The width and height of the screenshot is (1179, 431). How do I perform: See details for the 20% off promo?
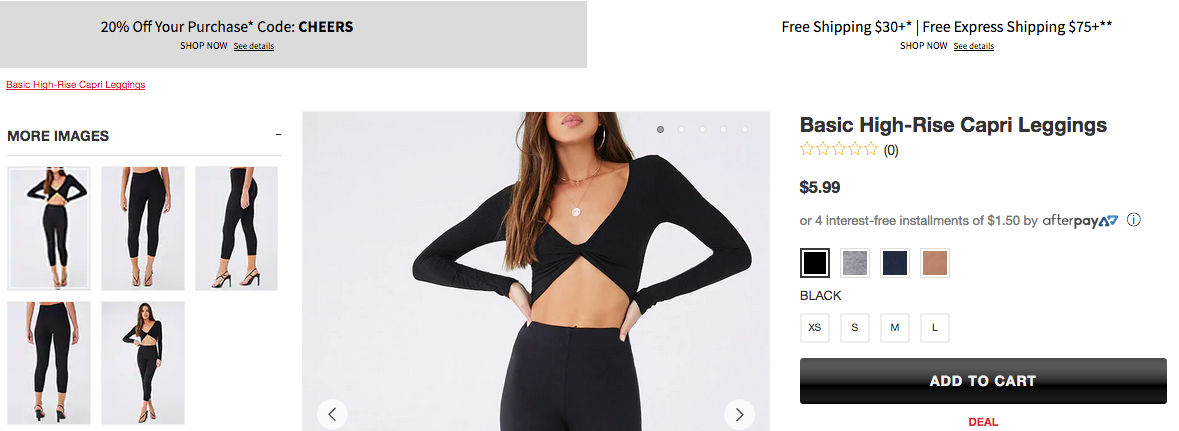point(253,46)
